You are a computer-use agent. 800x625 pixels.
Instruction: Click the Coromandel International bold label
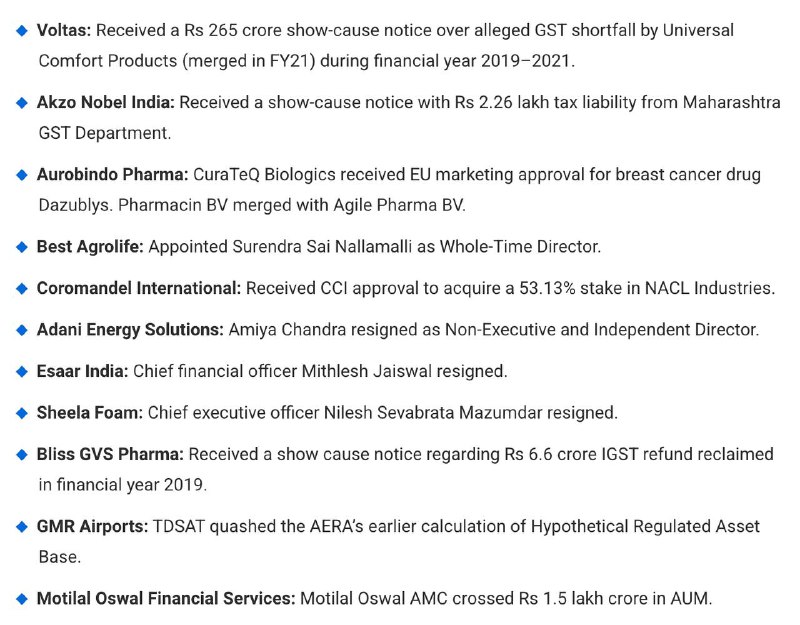(x=139, y=288)
